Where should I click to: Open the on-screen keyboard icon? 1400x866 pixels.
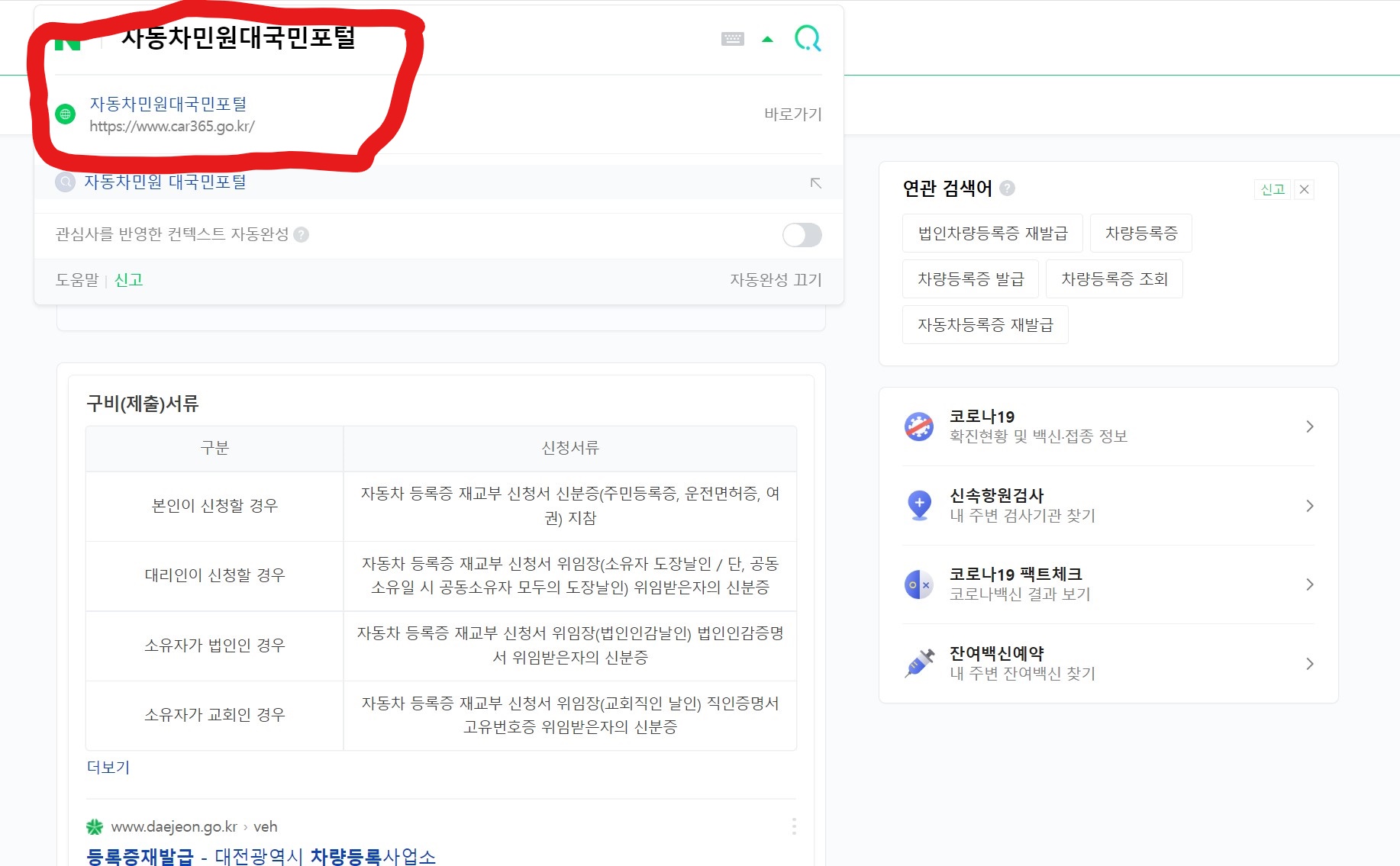coord(733,39)
